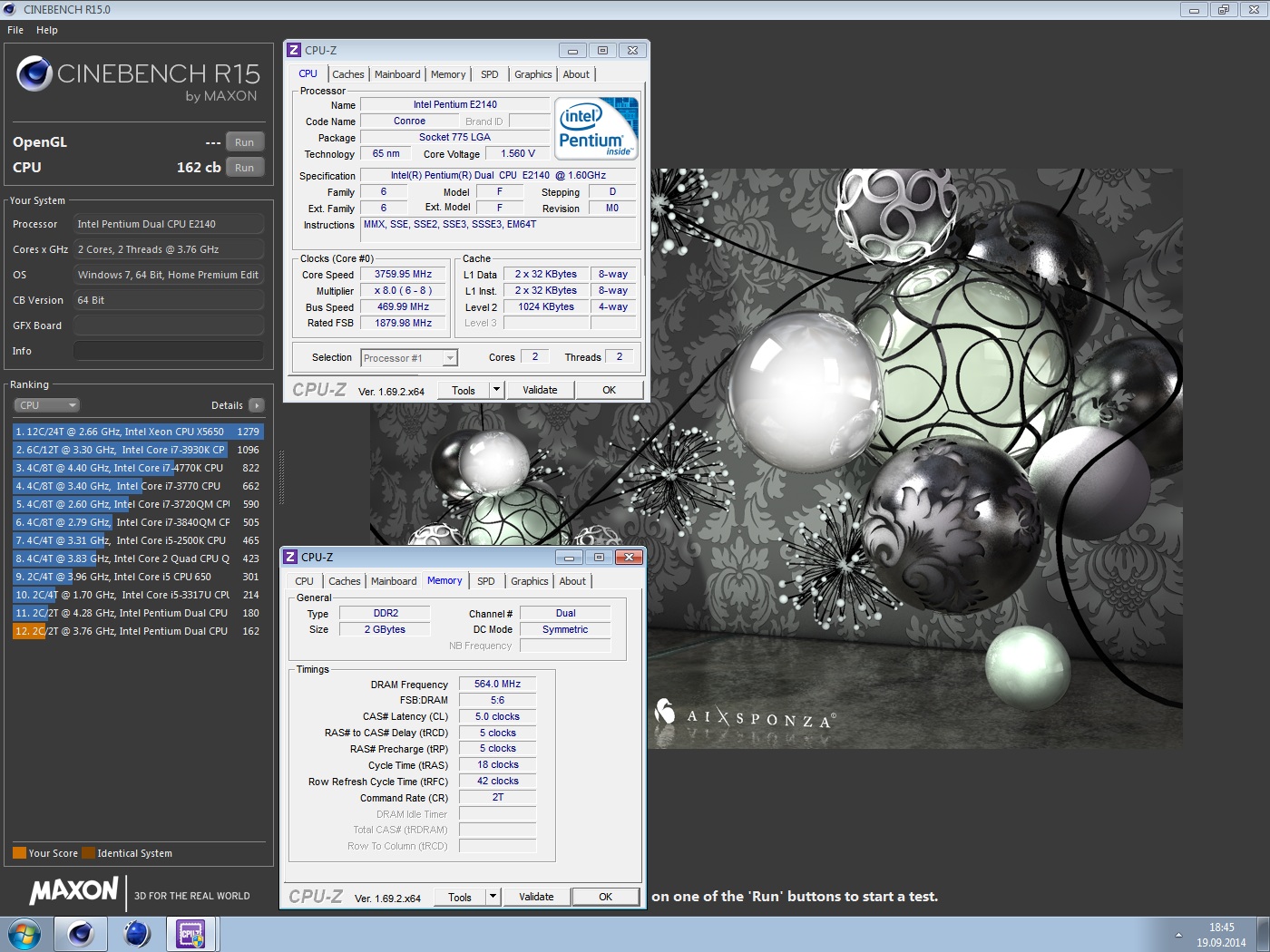Select ranking row Core i7-4770K
Image resolution: width=1270 pixels, height=952 pixels.
(138, 468)
